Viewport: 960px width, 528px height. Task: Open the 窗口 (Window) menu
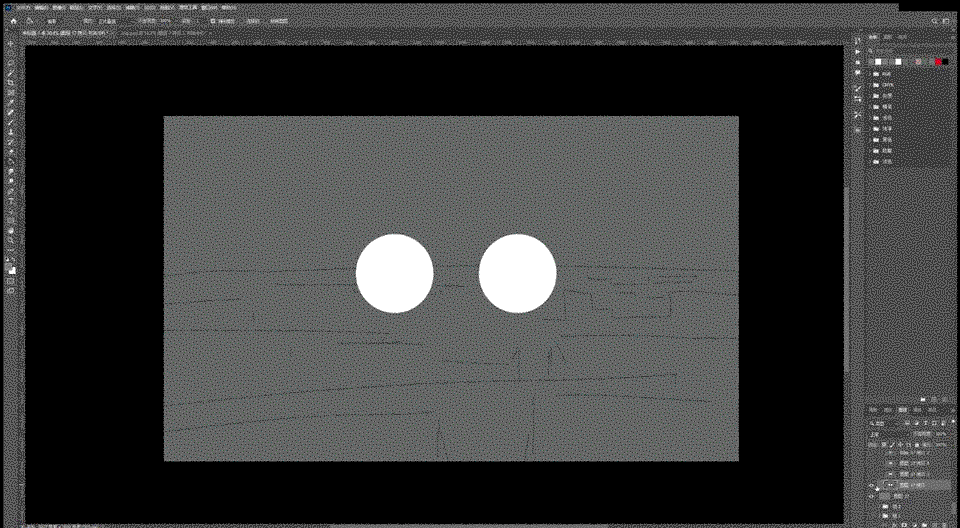point(207,8)
